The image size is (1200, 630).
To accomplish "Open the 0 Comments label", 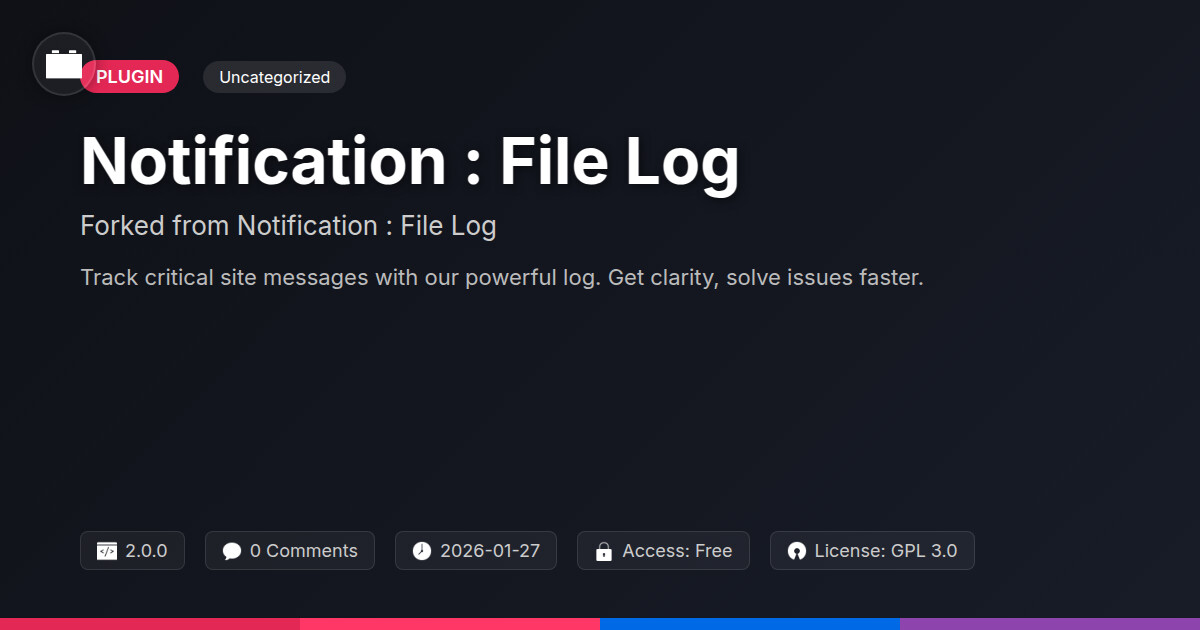I will tap(303, 551).
